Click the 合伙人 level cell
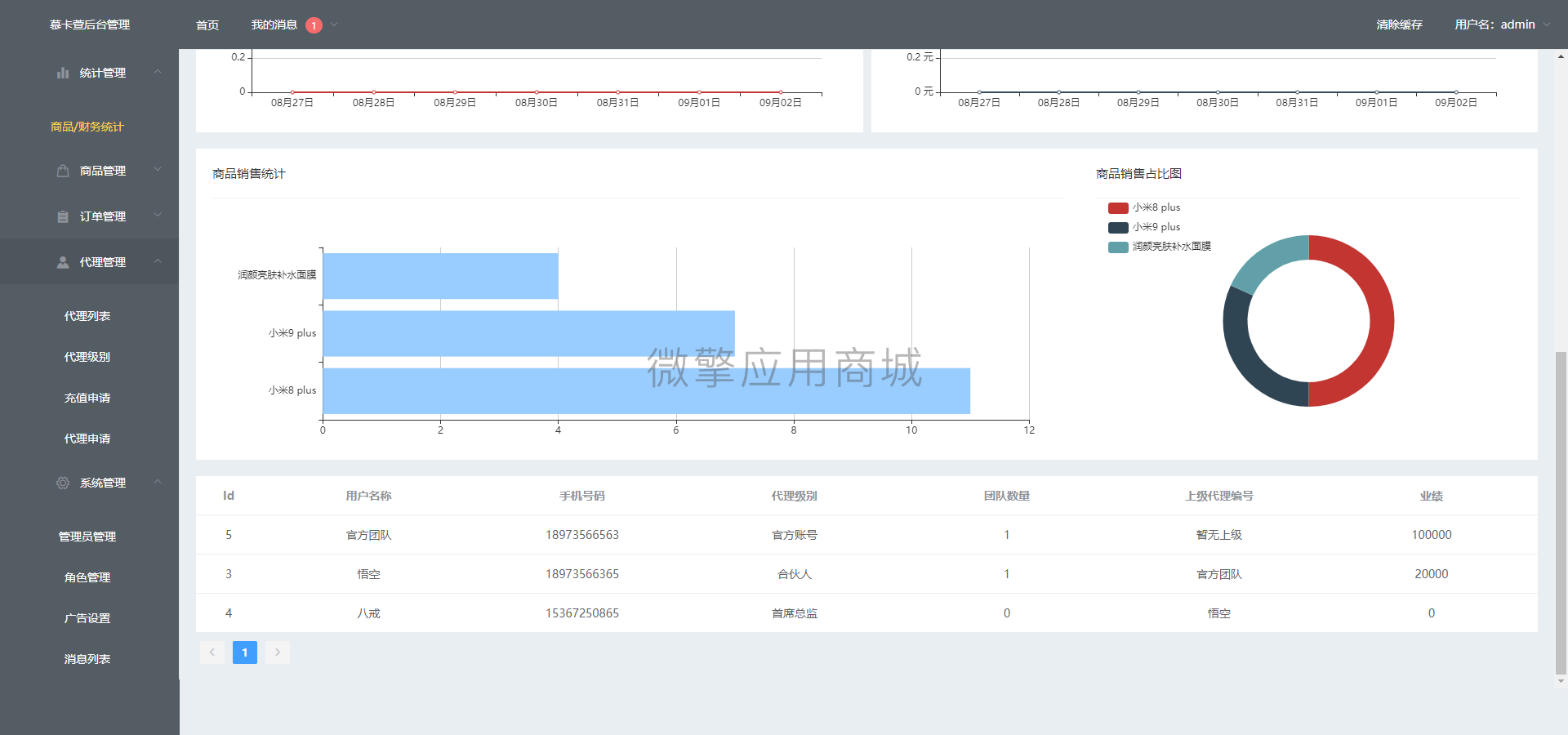 (795, 574)
